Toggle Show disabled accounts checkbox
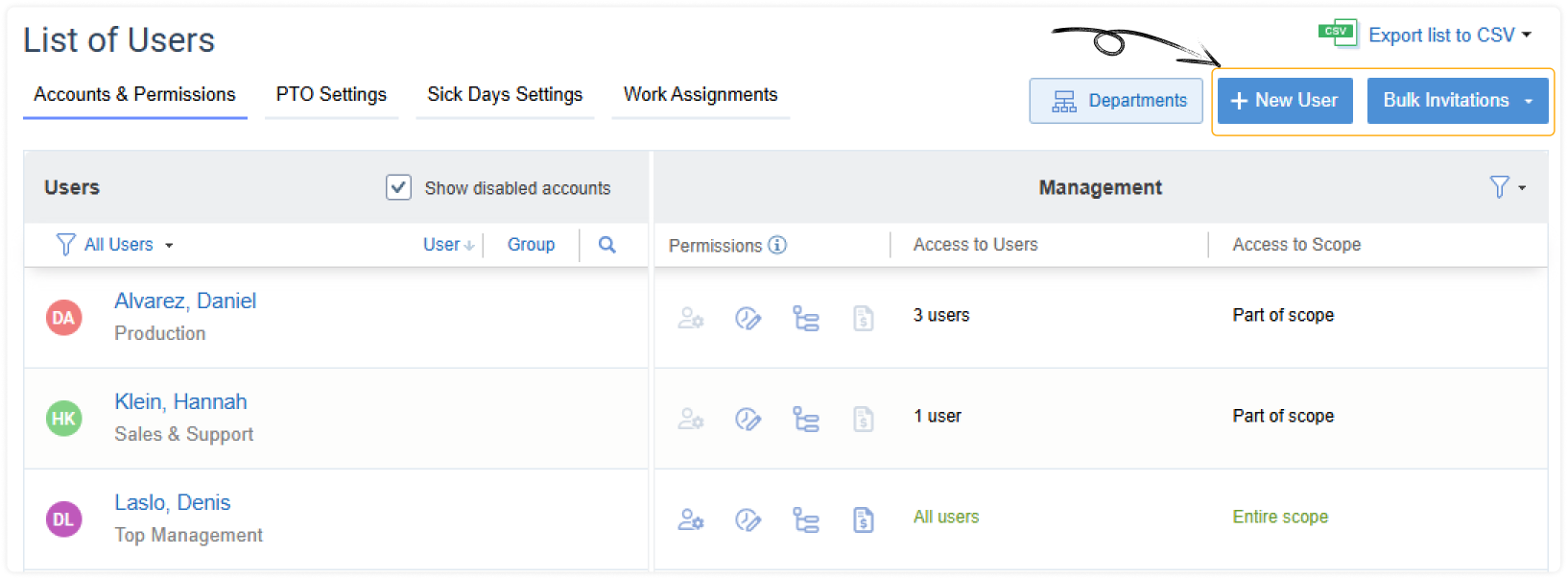This screenshot has height=579, width=1568. (x=398, y=187)
